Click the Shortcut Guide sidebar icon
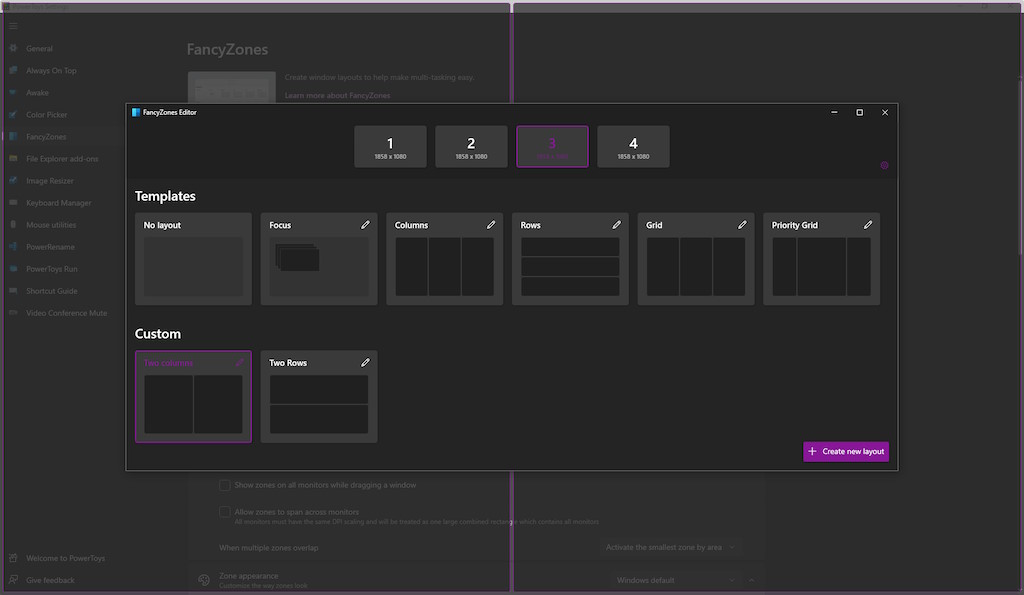Screen dimensions: 1024x595 pyautogui.click(x=13, y=291)
